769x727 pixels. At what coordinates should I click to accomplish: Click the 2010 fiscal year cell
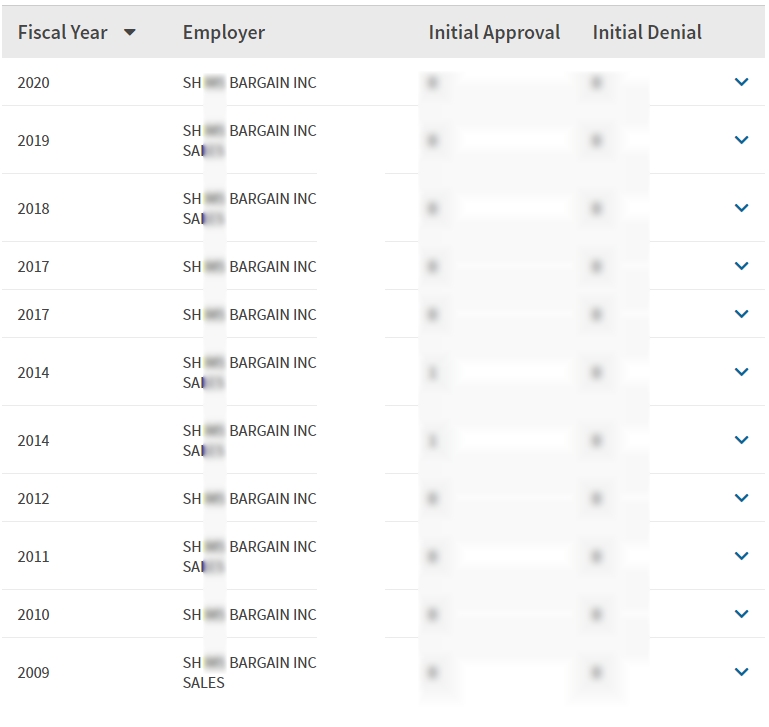tap(33, 615)
